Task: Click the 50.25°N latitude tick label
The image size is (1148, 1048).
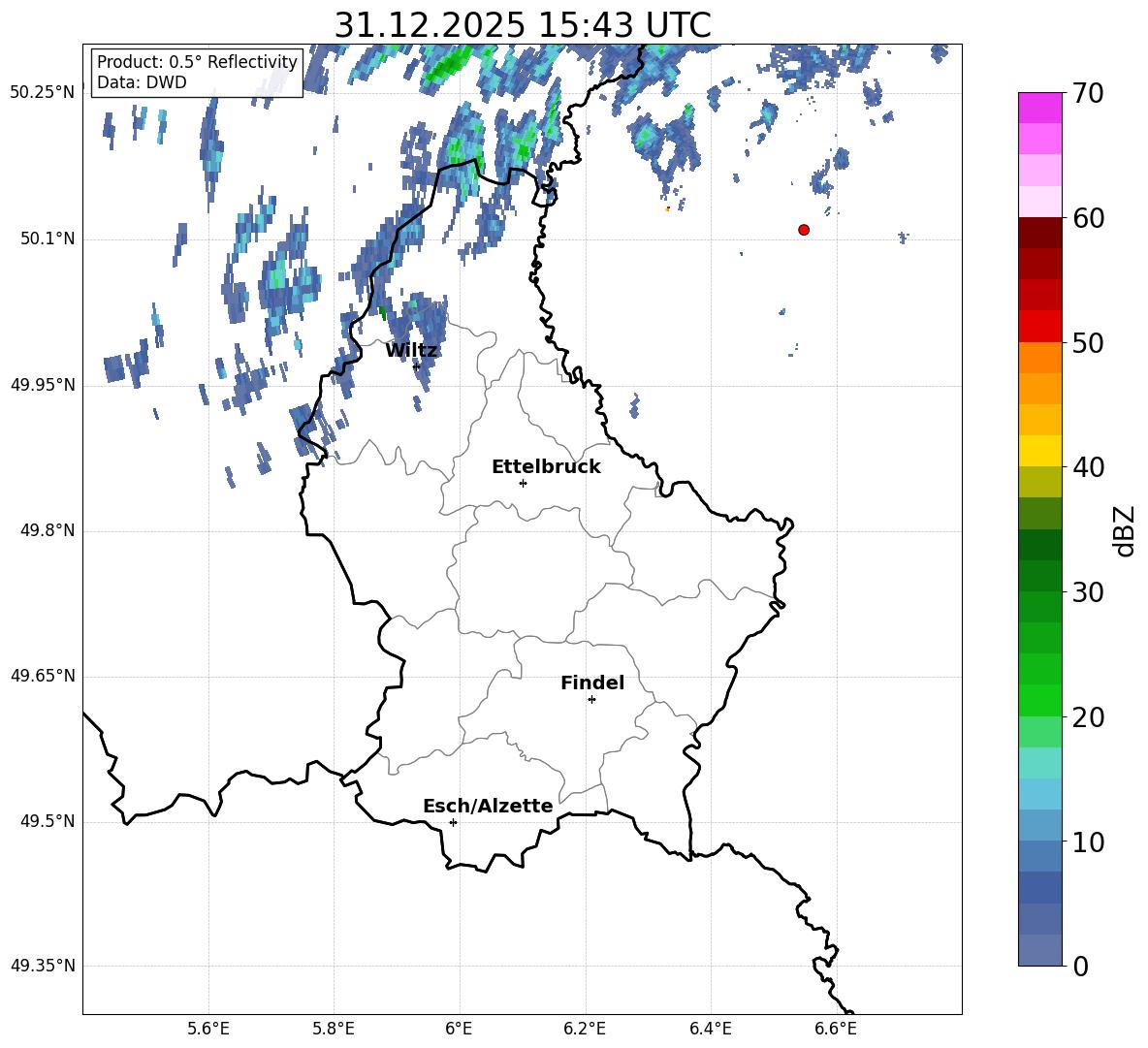Action: point(42,93)
